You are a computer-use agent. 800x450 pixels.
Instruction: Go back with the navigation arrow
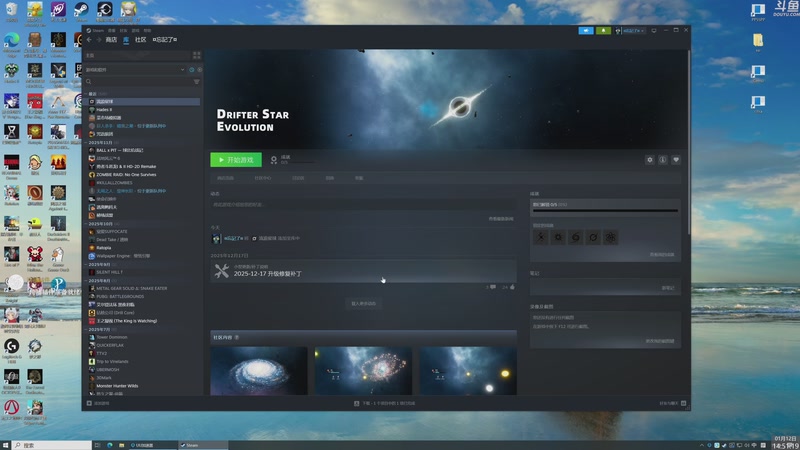89,40
